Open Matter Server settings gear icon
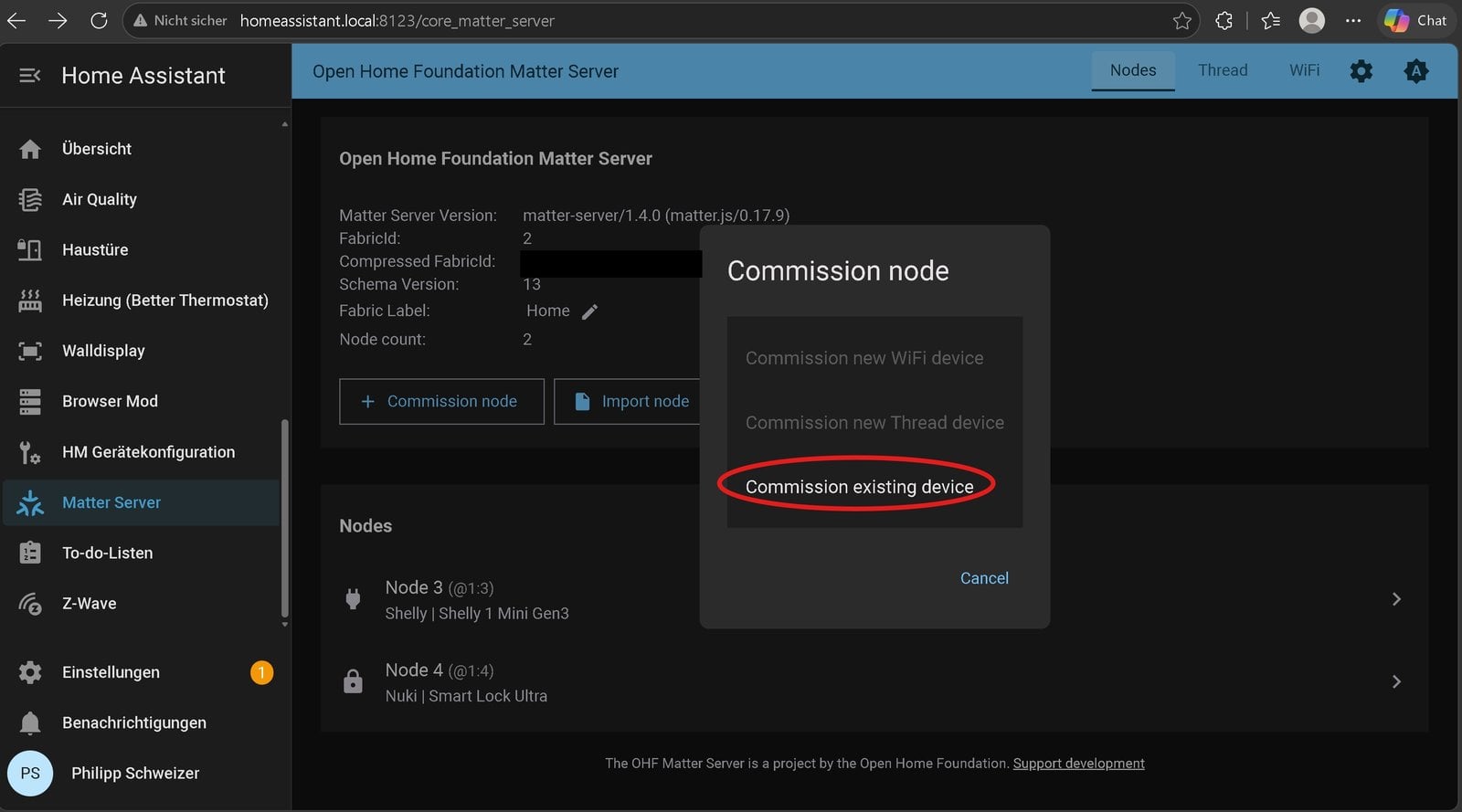 (x=1361, y=70)
